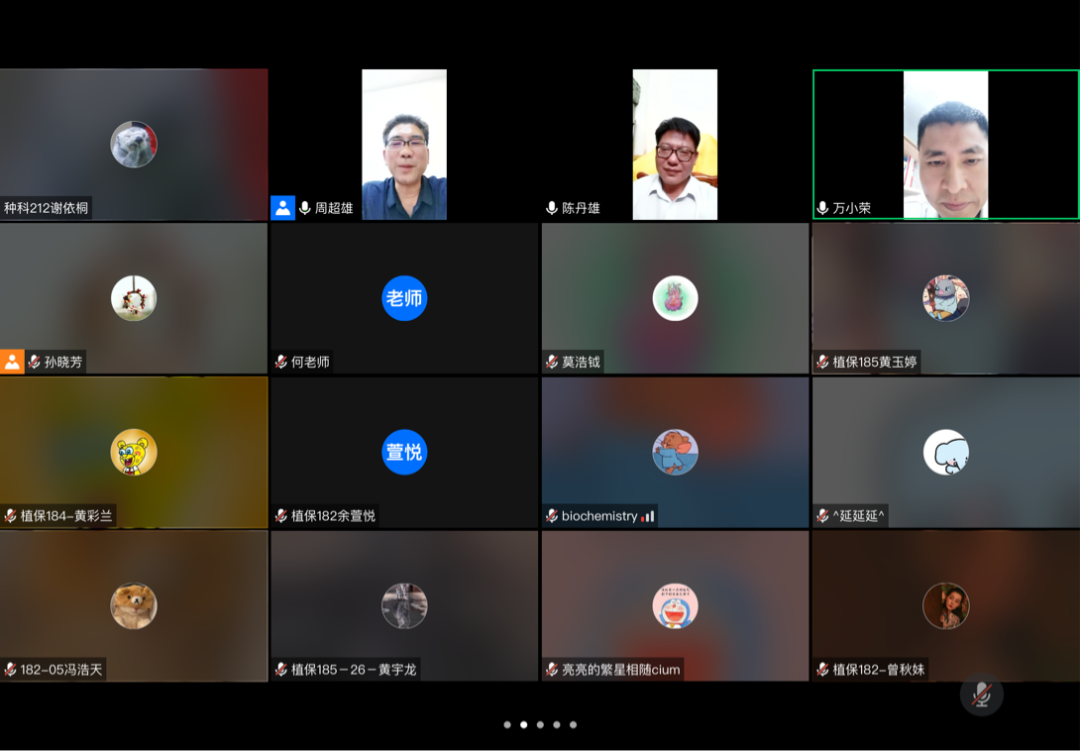
Task: Click the blue member icon next to 周超雄
Action: point(281,208)
